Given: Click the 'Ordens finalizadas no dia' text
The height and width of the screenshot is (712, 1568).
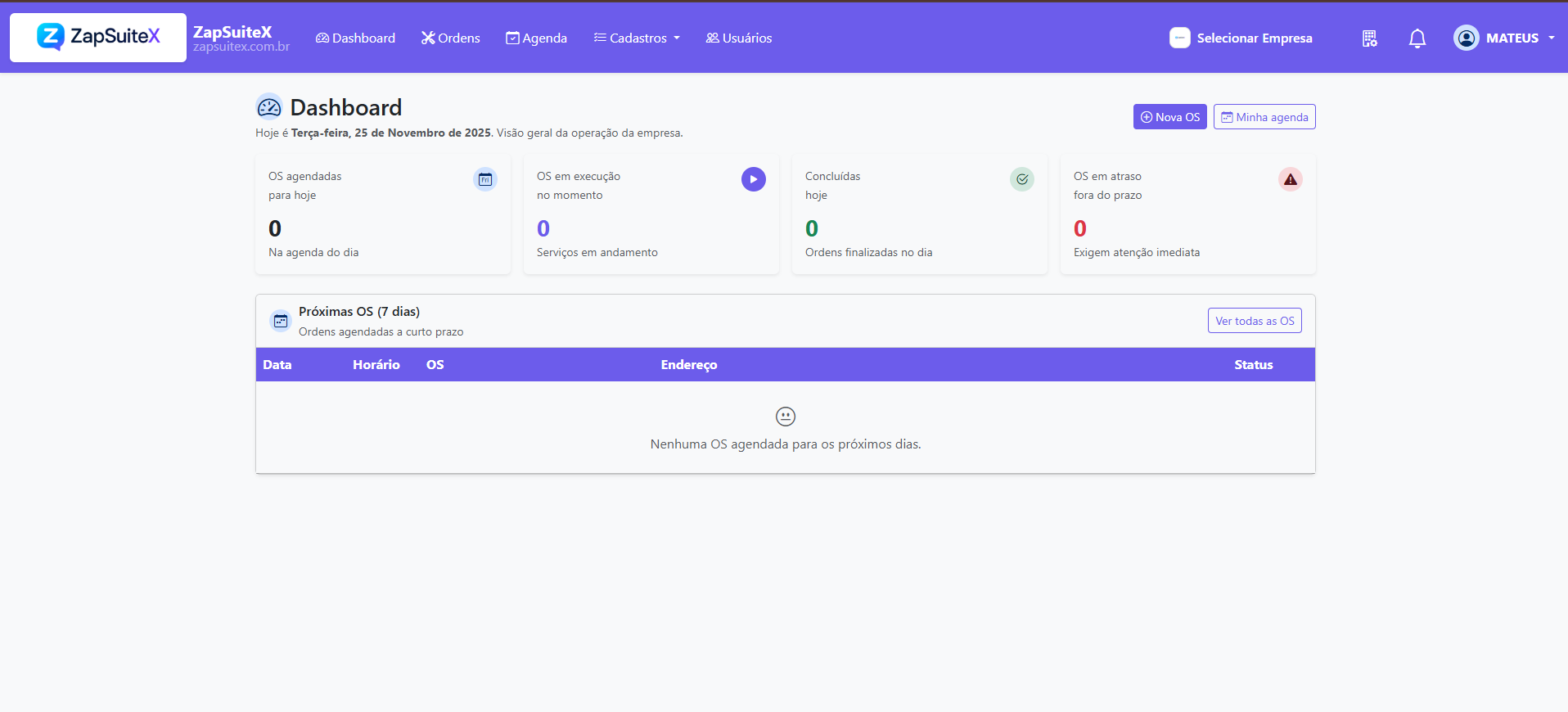Looking at the screenshot, I should [869, 252].
